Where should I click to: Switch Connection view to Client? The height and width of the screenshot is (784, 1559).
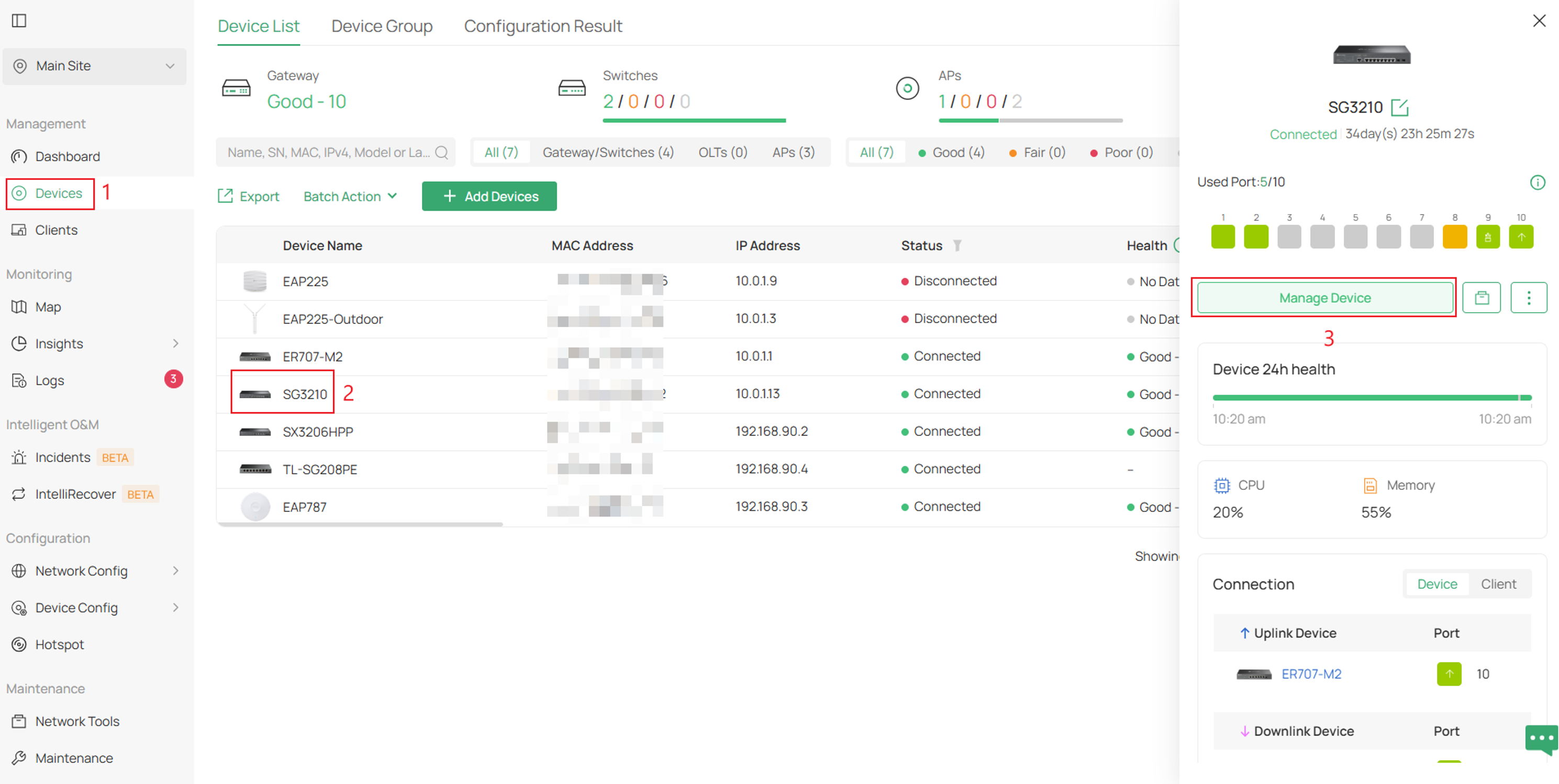1498,585
